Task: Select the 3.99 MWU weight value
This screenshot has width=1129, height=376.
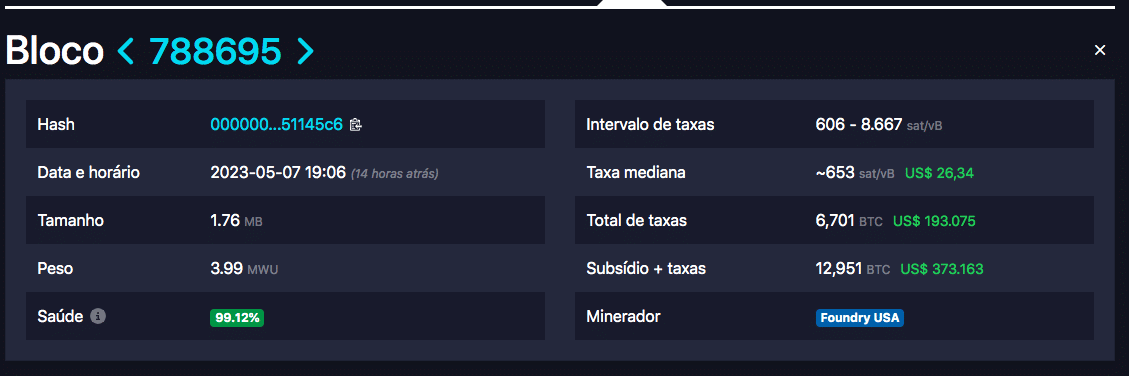Action: 244,269
